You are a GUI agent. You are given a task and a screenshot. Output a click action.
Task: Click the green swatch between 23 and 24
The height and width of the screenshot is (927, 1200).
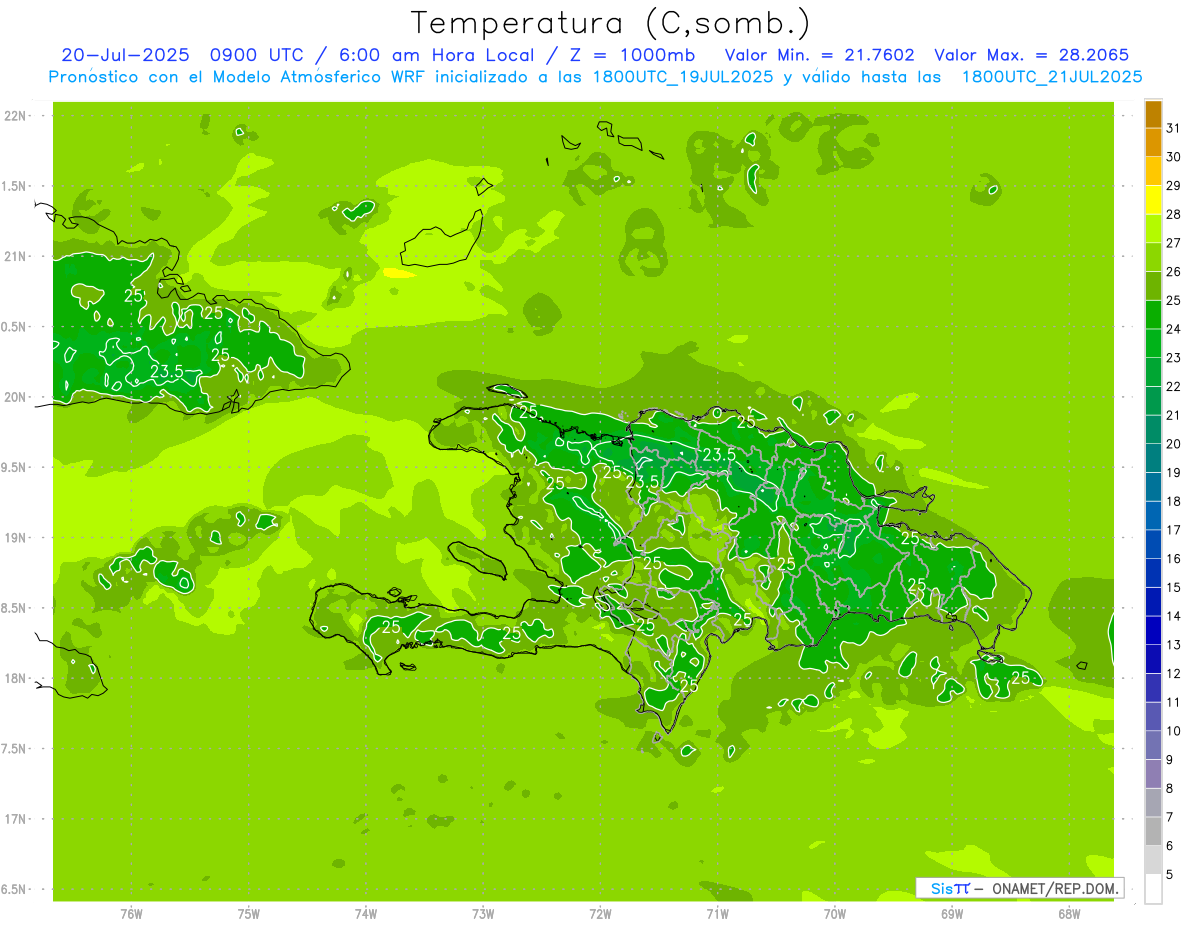(1153, 344)
